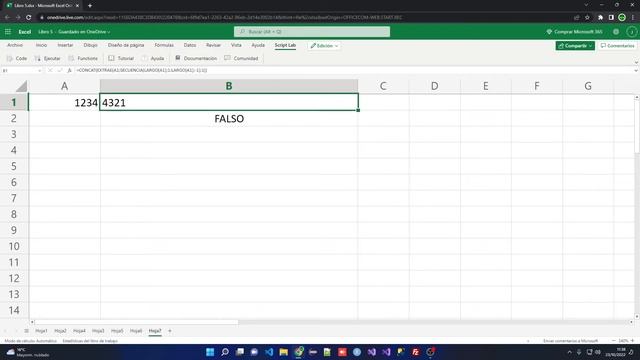Open the Script Lab Tutorial
Screen dimensions: 640x360
(x=121, y=58)
